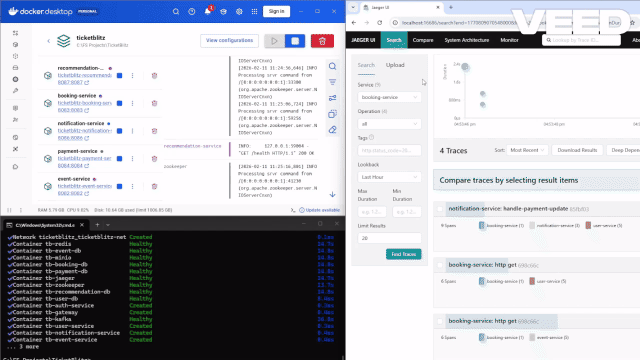
Task: Open a new terminal tab
Action: tap(97, 225)
